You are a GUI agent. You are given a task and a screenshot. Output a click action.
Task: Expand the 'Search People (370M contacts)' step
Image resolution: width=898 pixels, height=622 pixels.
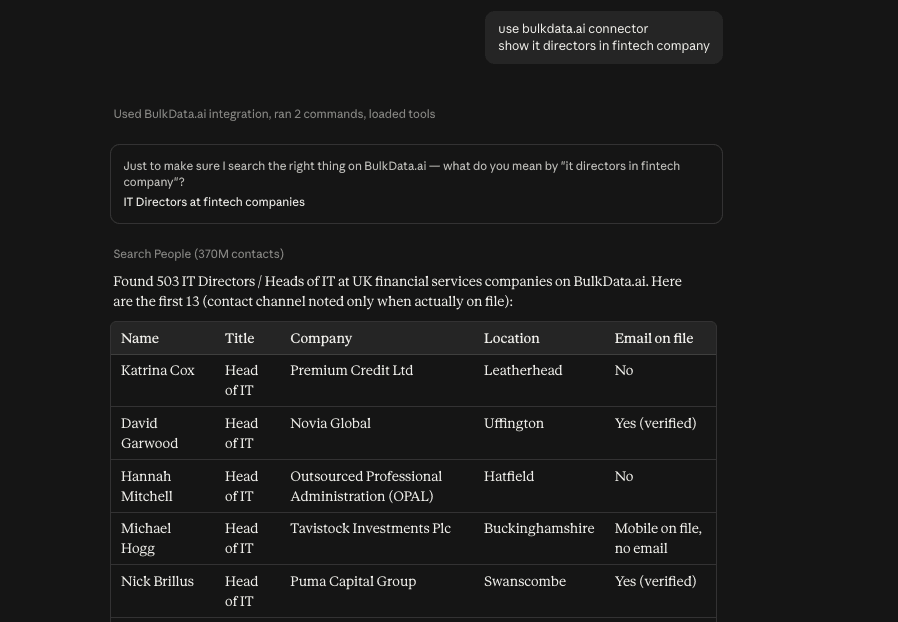coord(198,254)
